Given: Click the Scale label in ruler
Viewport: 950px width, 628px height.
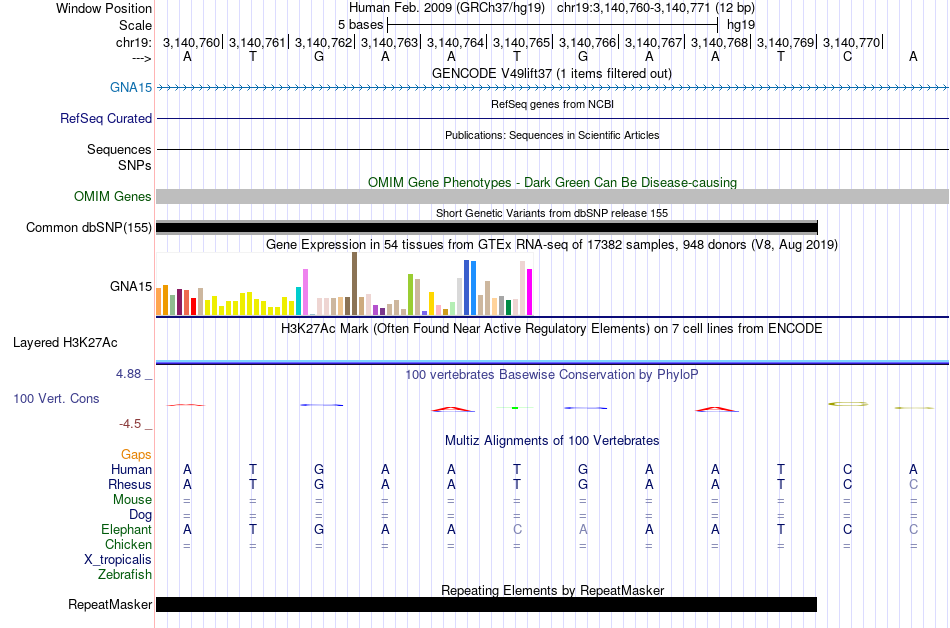Looking at the screenshot, I should [x=136, y=25].
